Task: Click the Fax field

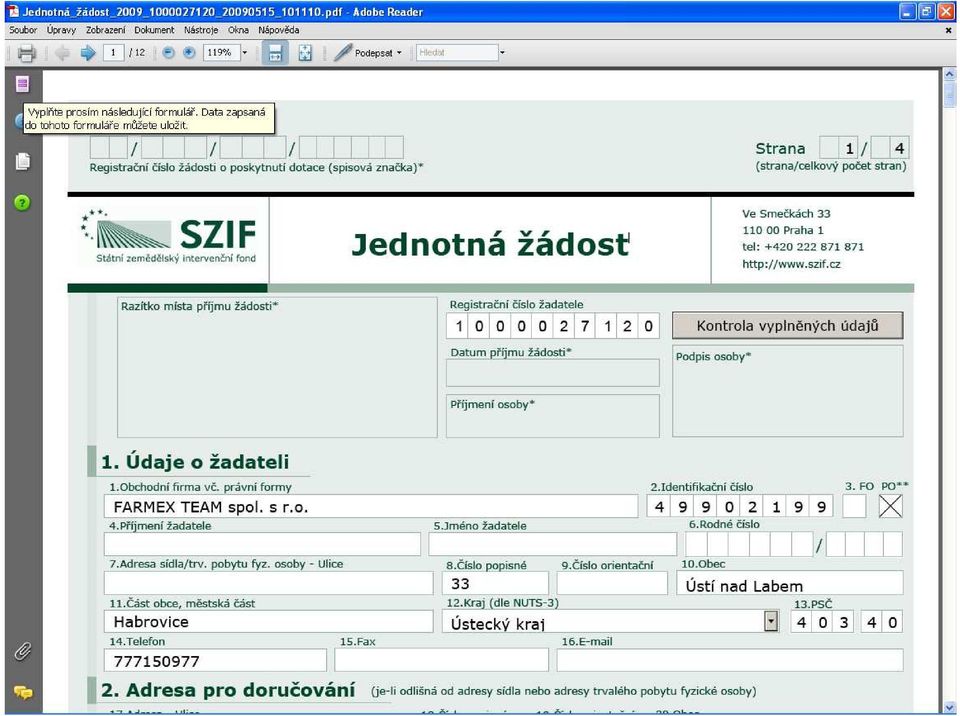Action: click(x=441, y=660)
